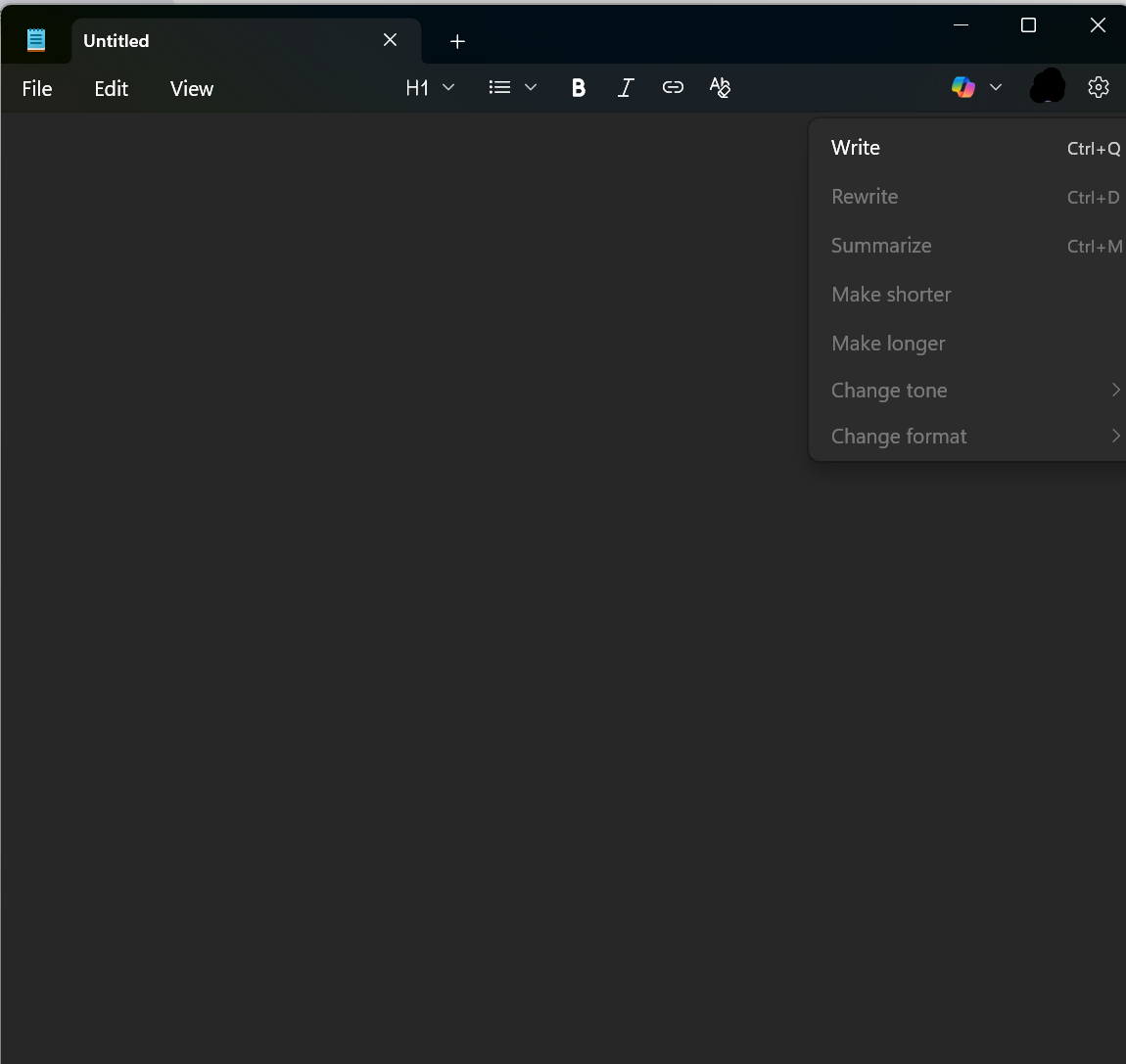
Task: Clear formatting with the eraser text icon
Action: (x=720, y=87)
